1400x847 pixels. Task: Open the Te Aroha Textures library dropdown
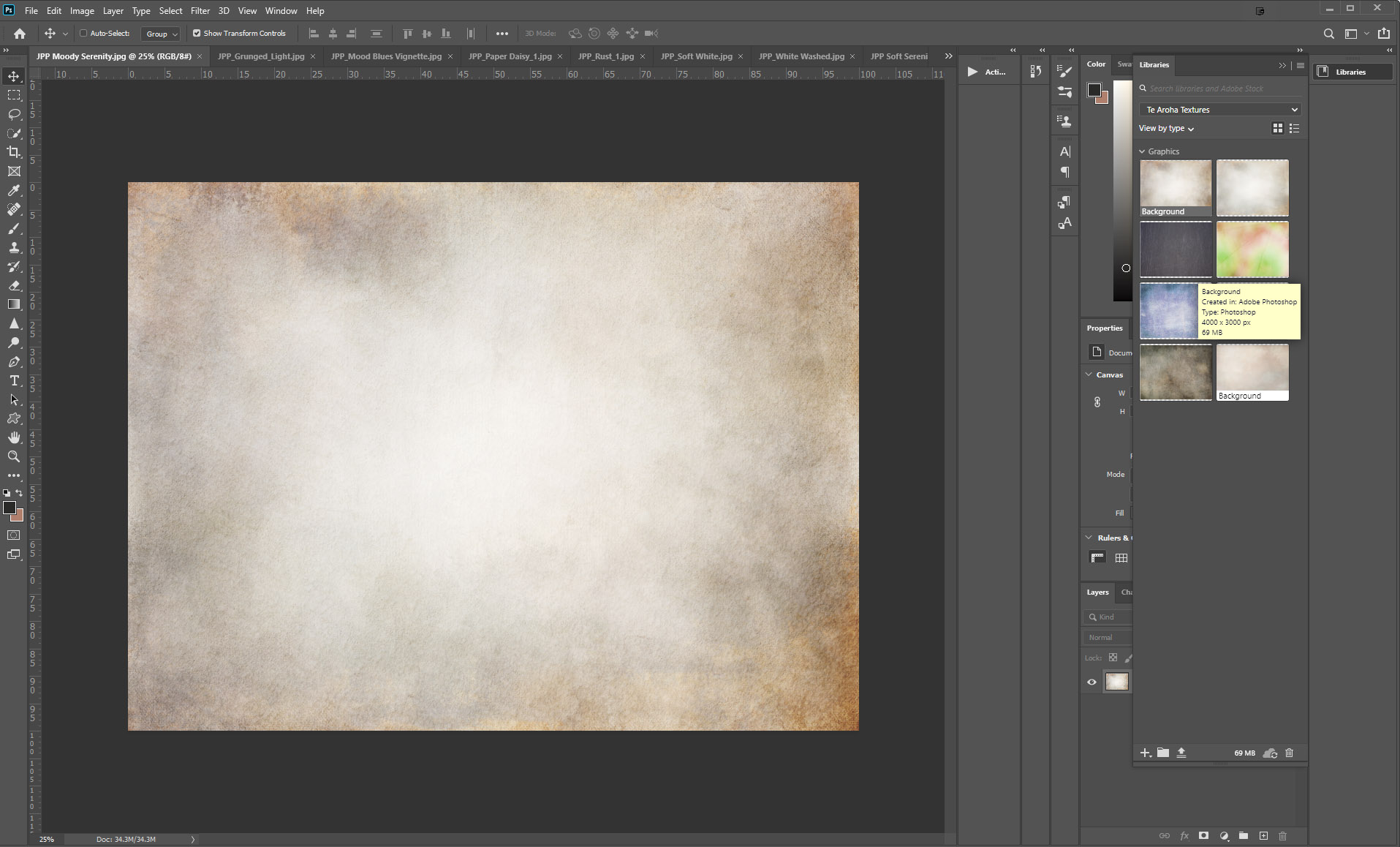pos(1220,110)
